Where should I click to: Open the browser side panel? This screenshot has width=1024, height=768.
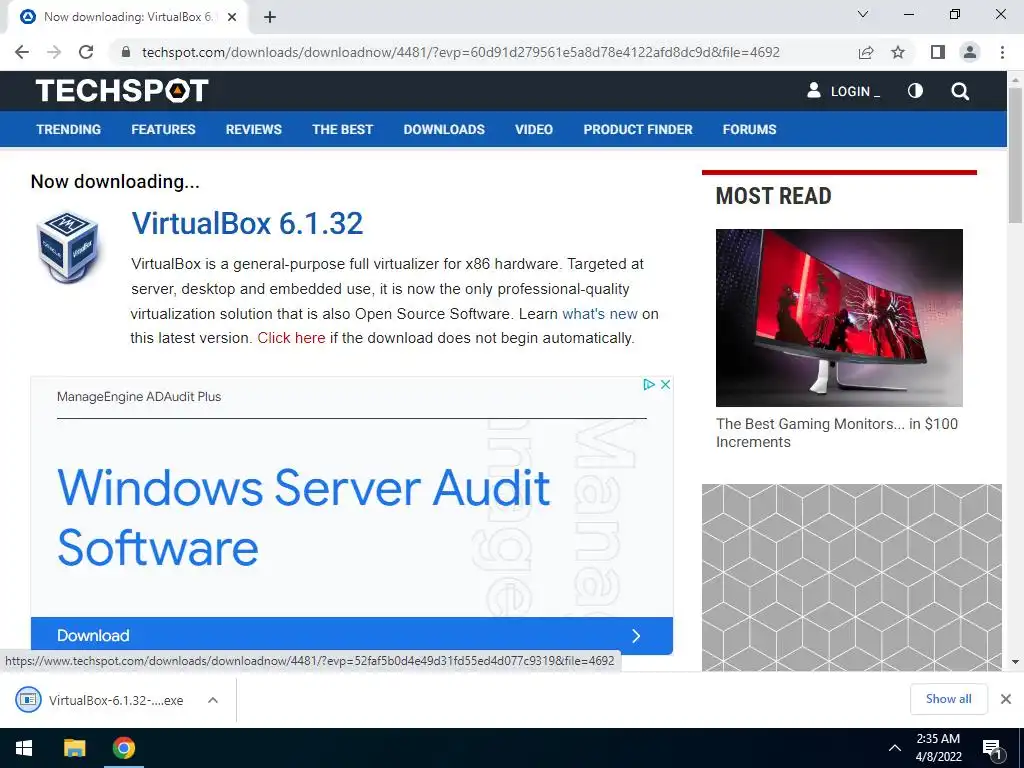[x=938, y=52]
